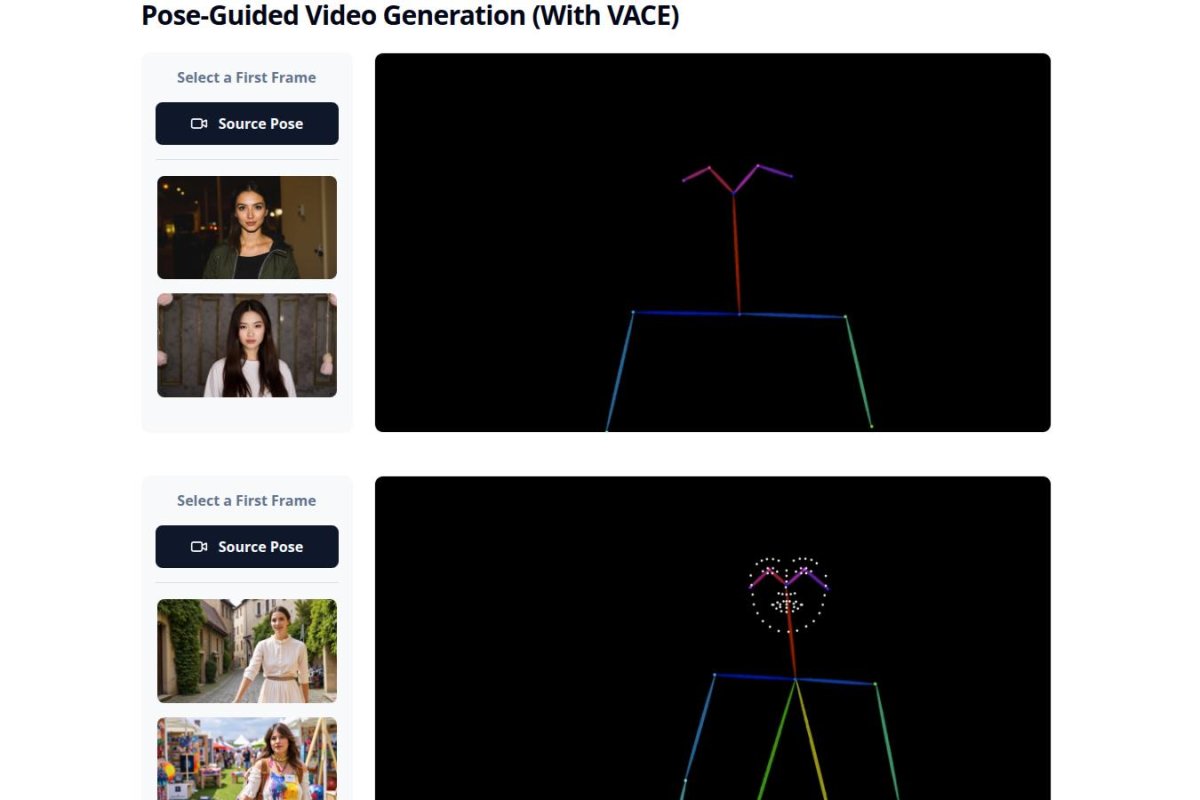Screen dimensions: 1200x800
Task: Select the long-haired woman in white top thumbnail
Action: point(247,345)
